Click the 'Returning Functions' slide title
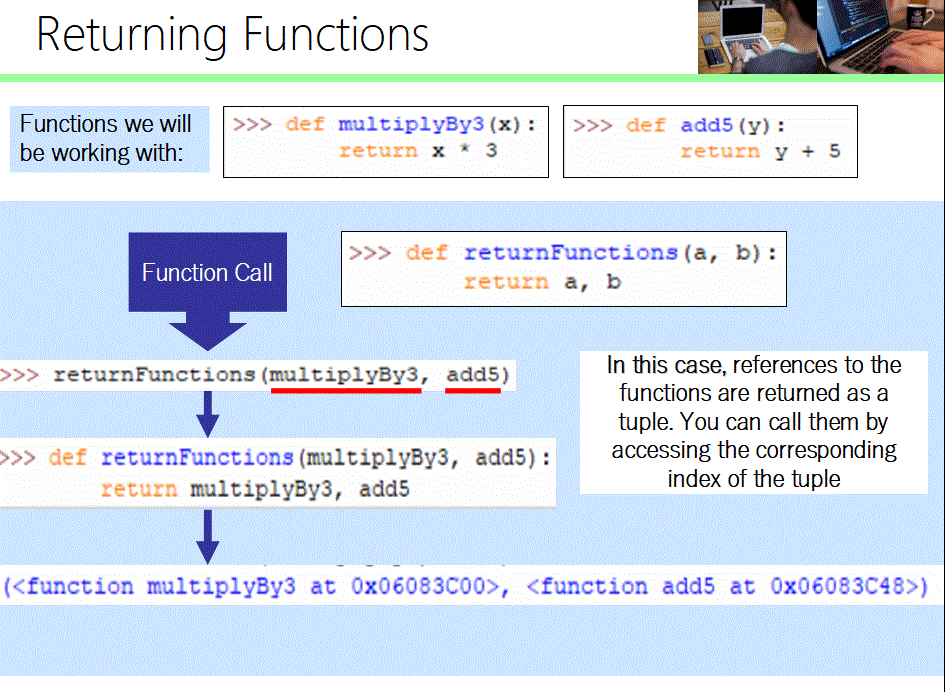Screen dimensions: 945x692 click(232, 36)
